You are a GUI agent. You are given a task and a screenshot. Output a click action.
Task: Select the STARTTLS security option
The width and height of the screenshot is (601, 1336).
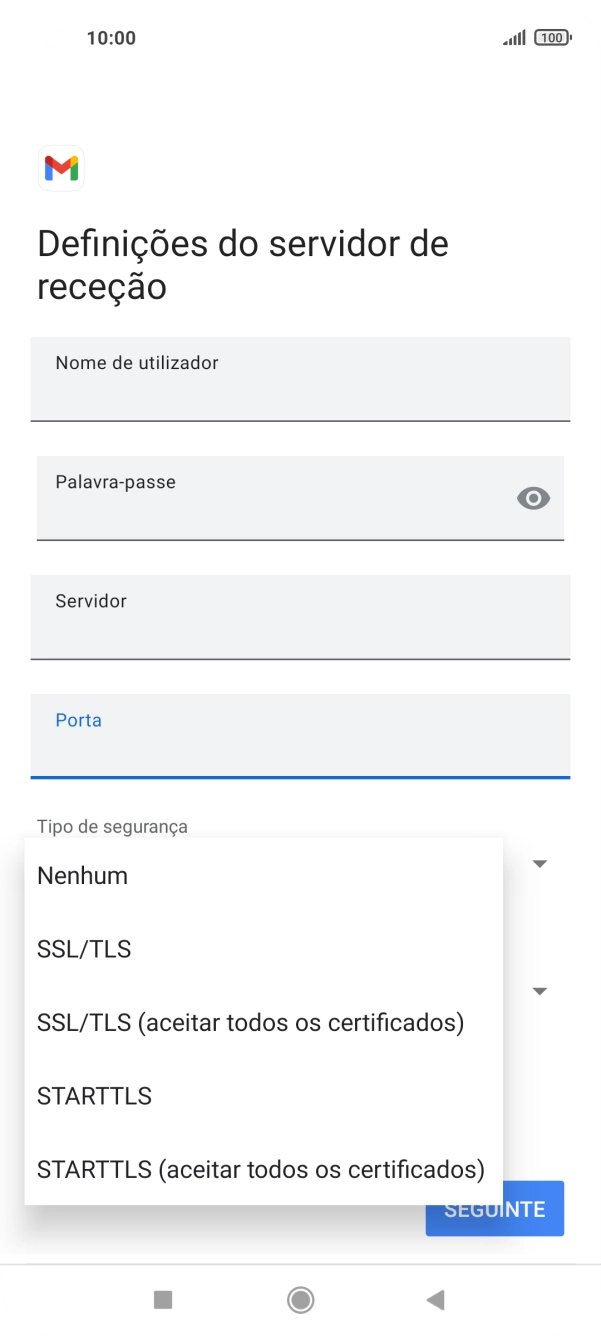(x=94, y=1095)
